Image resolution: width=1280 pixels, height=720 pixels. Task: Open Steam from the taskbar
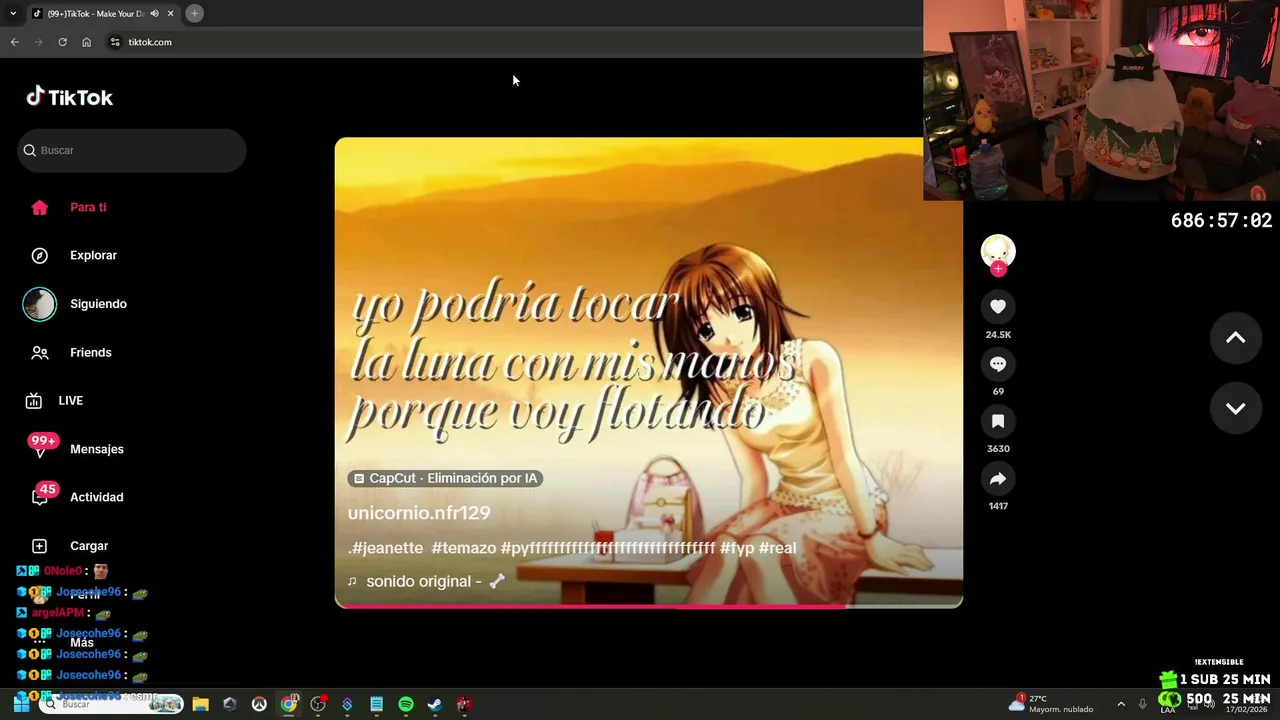(x=434, y=704)
